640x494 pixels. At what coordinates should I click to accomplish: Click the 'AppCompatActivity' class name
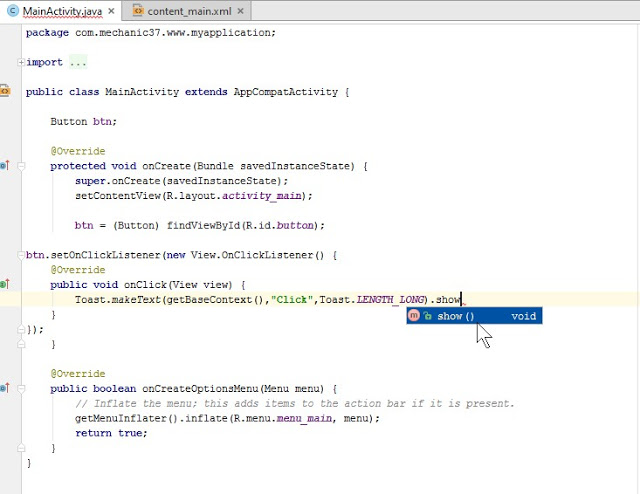(x=286, y=92)
